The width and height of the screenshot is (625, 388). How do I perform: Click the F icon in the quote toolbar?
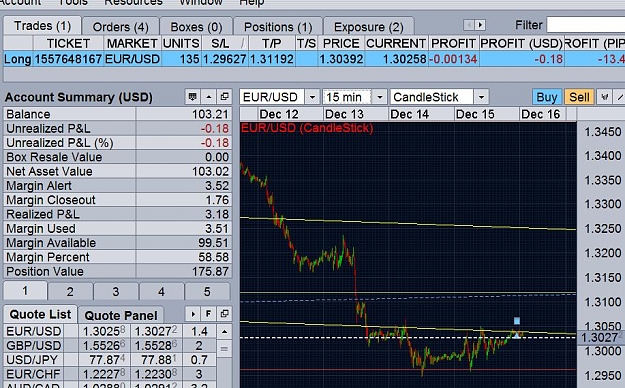[208, 314]
